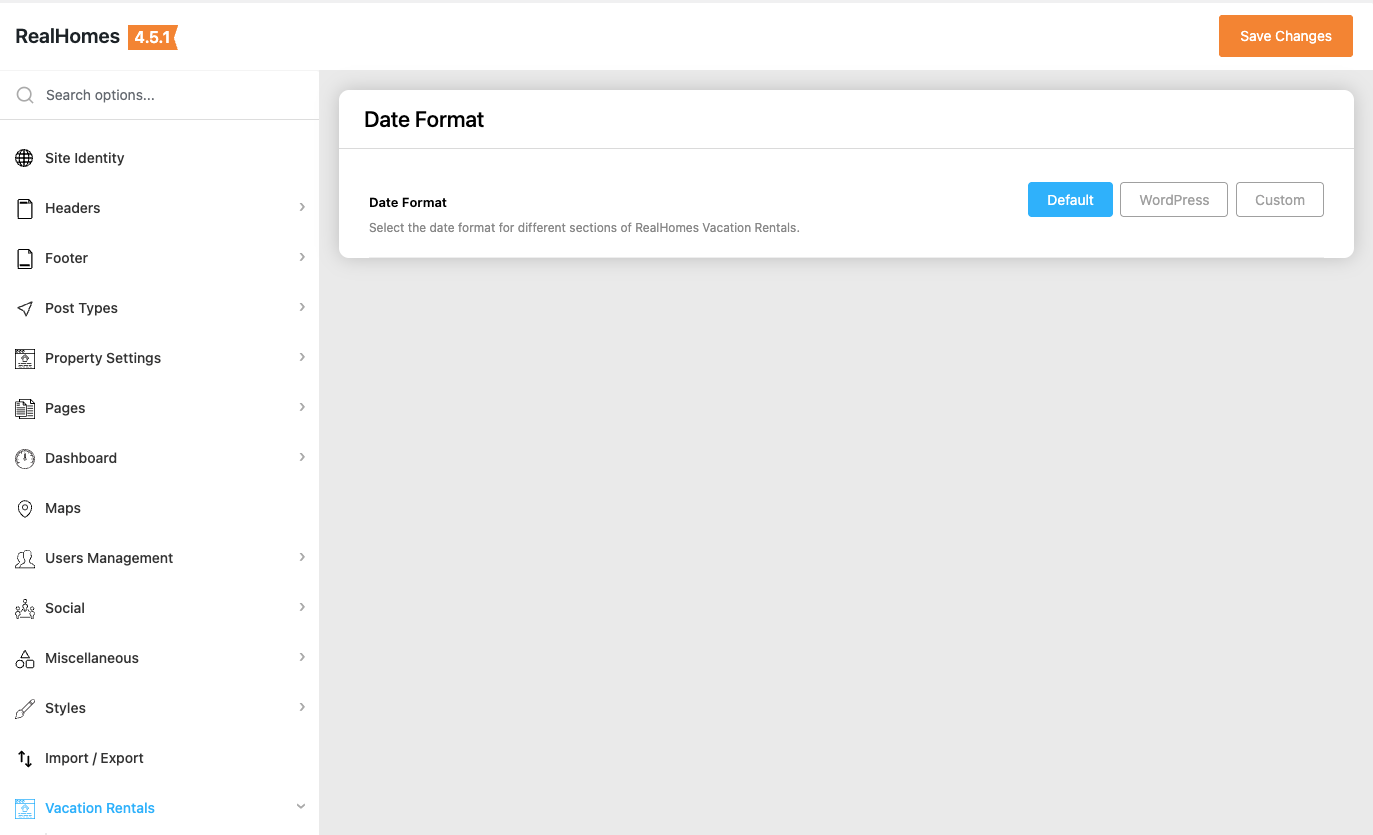Choose the WordPress date format option
The width and height of the screenshot is (1373, 835).
coord(1174,200)
